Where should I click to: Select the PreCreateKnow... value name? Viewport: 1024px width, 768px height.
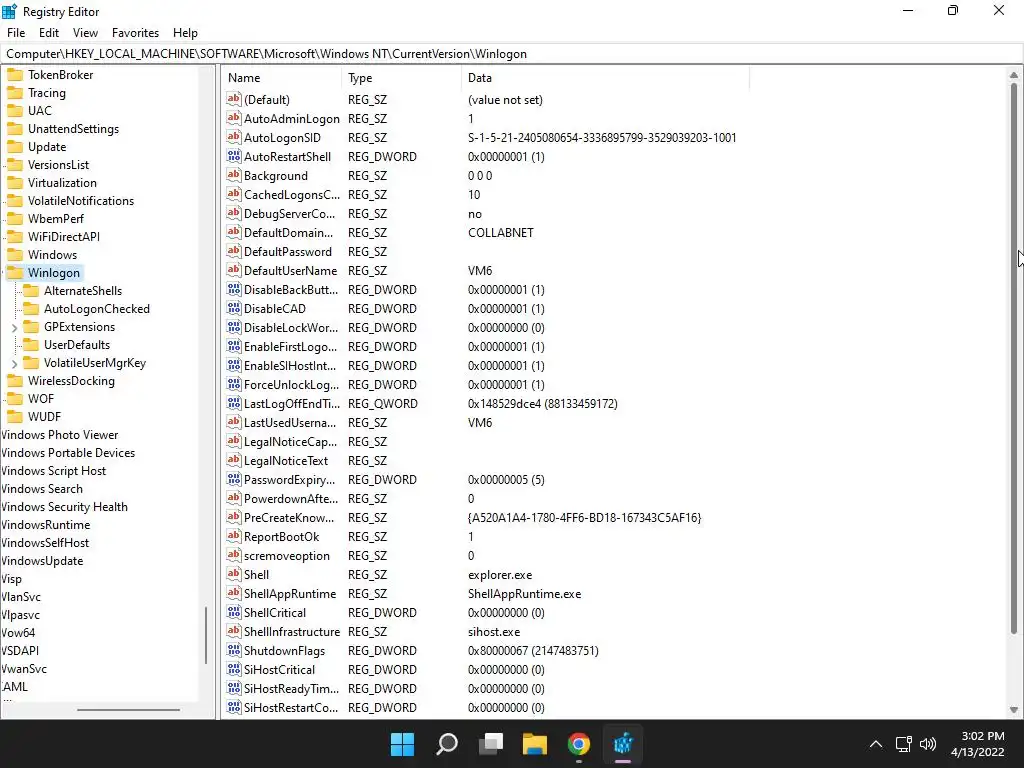[x=289, y=517]
